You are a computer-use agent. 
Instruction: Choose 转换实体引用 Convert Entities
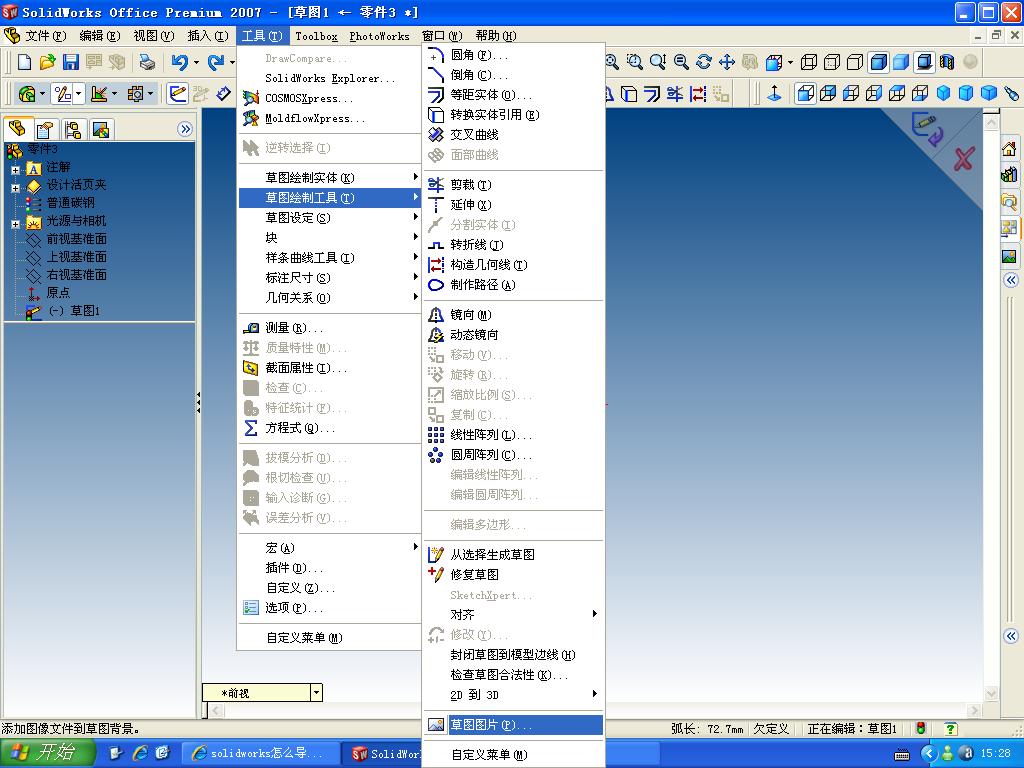point(513,115)
